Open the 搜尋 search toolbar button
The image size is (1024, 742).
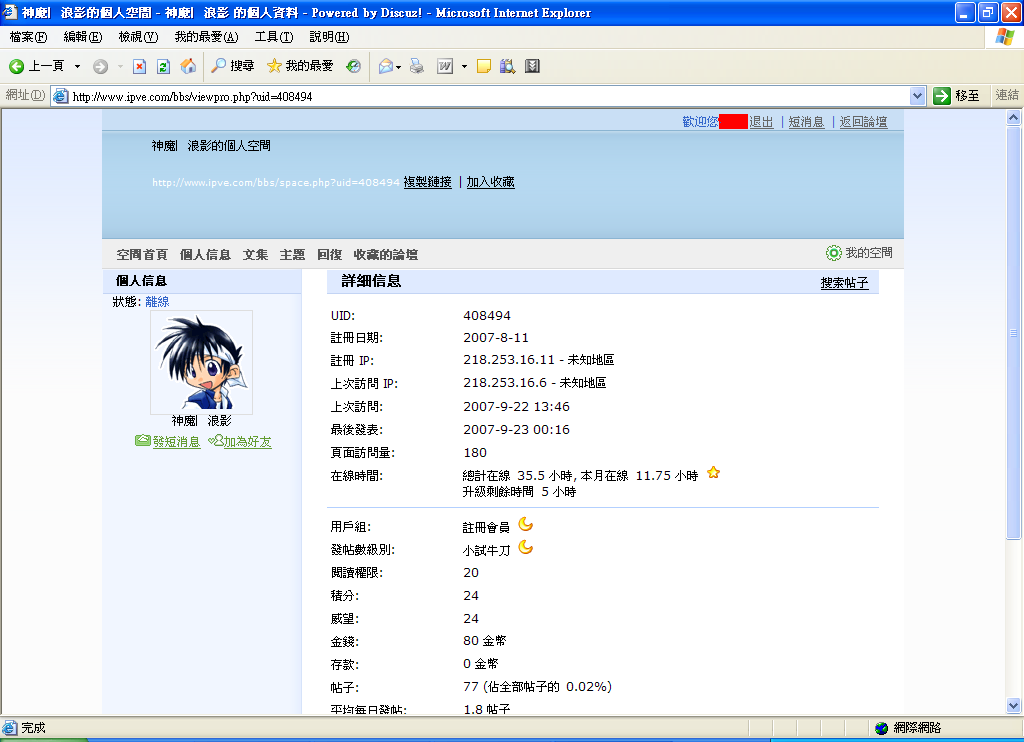232,66
